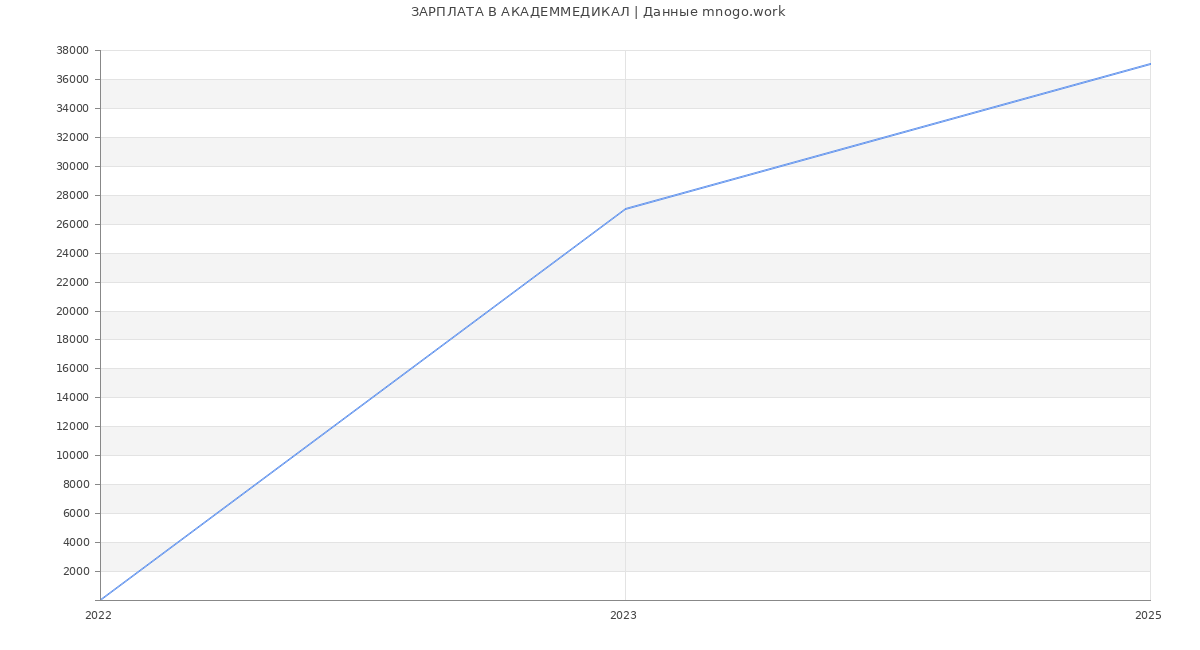Screen dimensions: 1200x650
Task: Click the 20000 y-axis value
Action: [72, 312]
